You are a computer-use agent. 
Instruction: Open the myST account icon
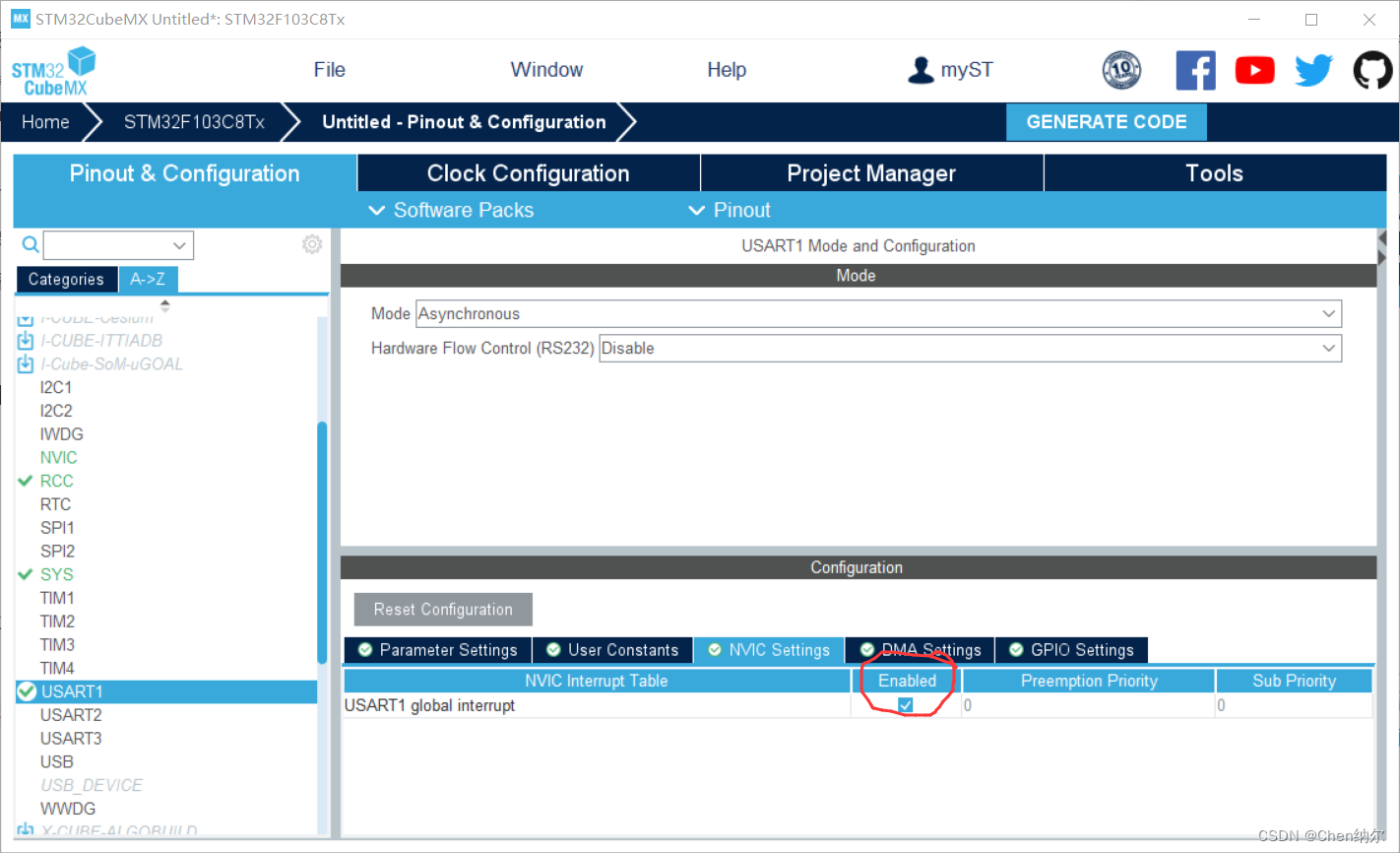921,70
